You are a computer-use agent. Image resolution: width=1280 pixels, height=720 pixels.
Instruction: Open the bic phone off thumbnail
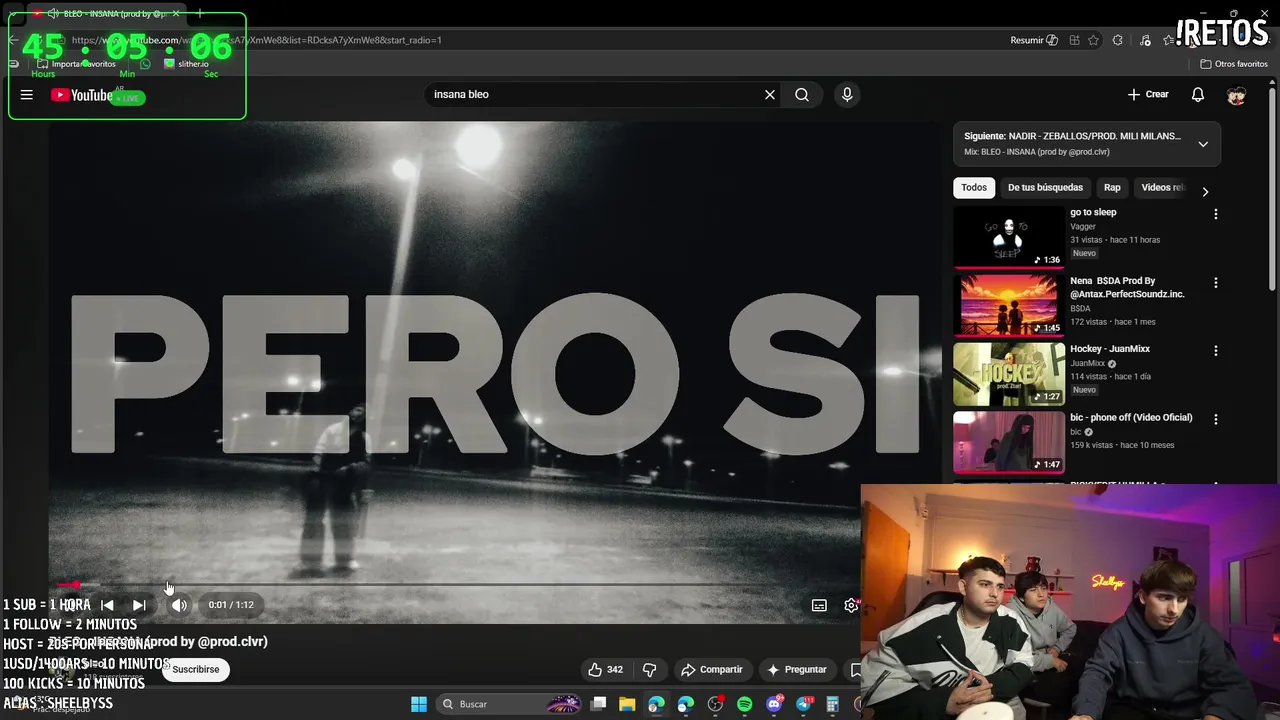click(1009, 442)
